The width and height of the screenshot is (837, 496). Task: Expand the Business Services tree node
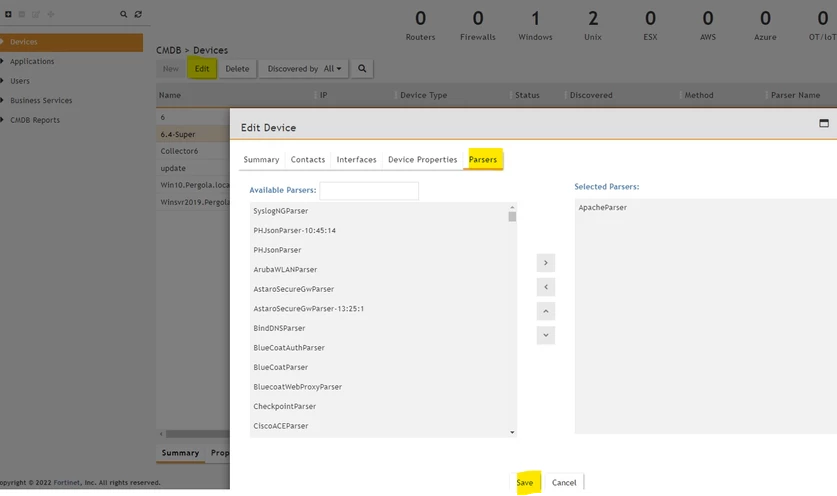pos(2,100)
